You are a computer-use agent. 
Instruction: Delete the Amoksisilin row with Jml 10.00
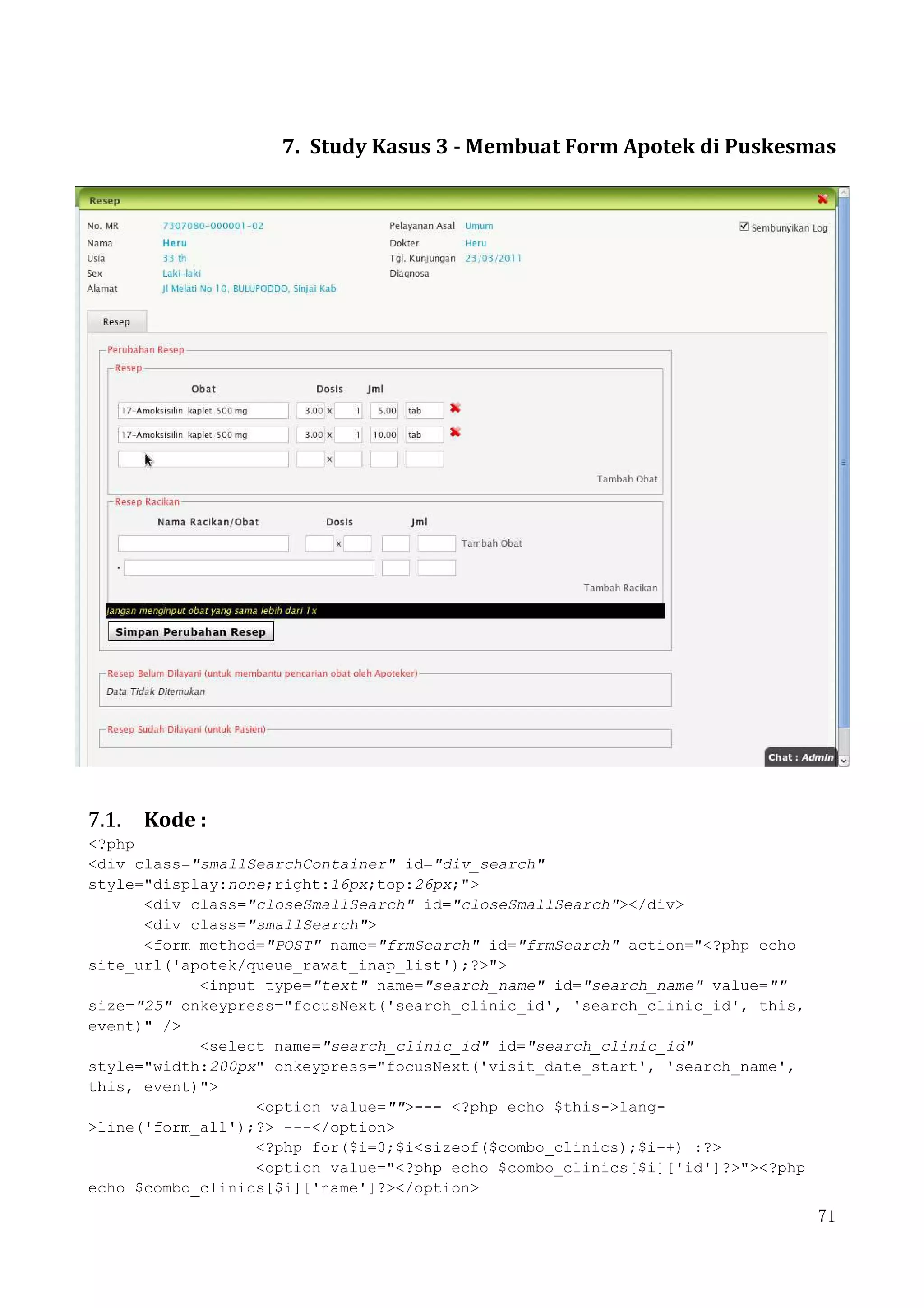(455, 432)
